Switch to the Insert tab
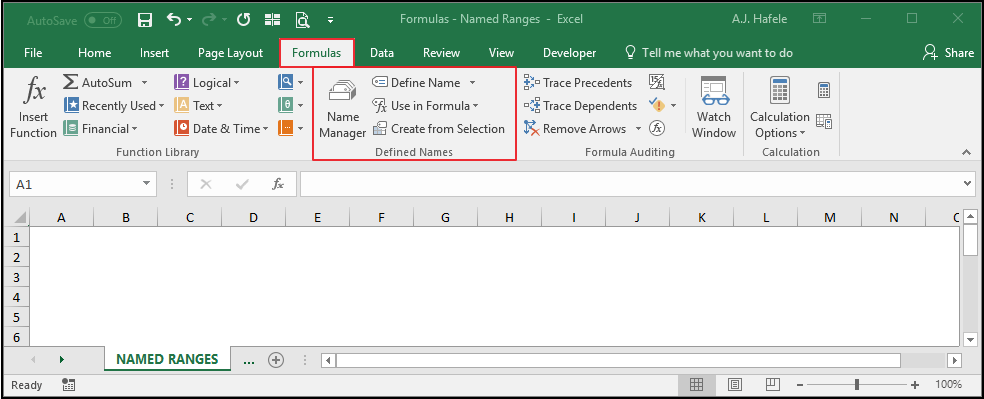This screenshot has width=984, height=399. 154,53
